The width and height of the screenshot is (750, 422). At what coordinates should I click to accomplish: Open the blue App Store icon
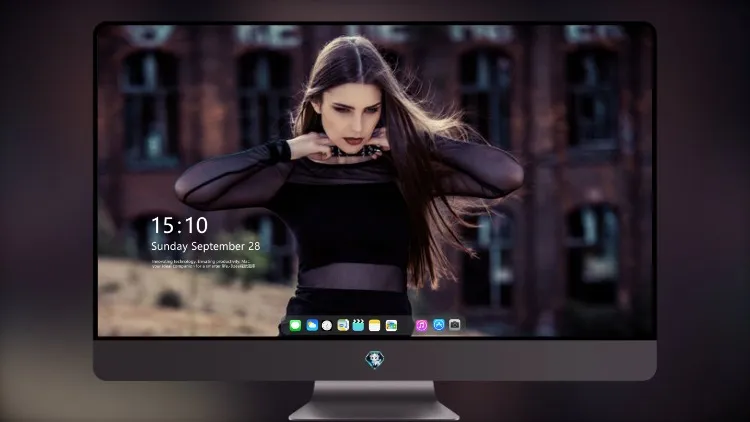439,325
